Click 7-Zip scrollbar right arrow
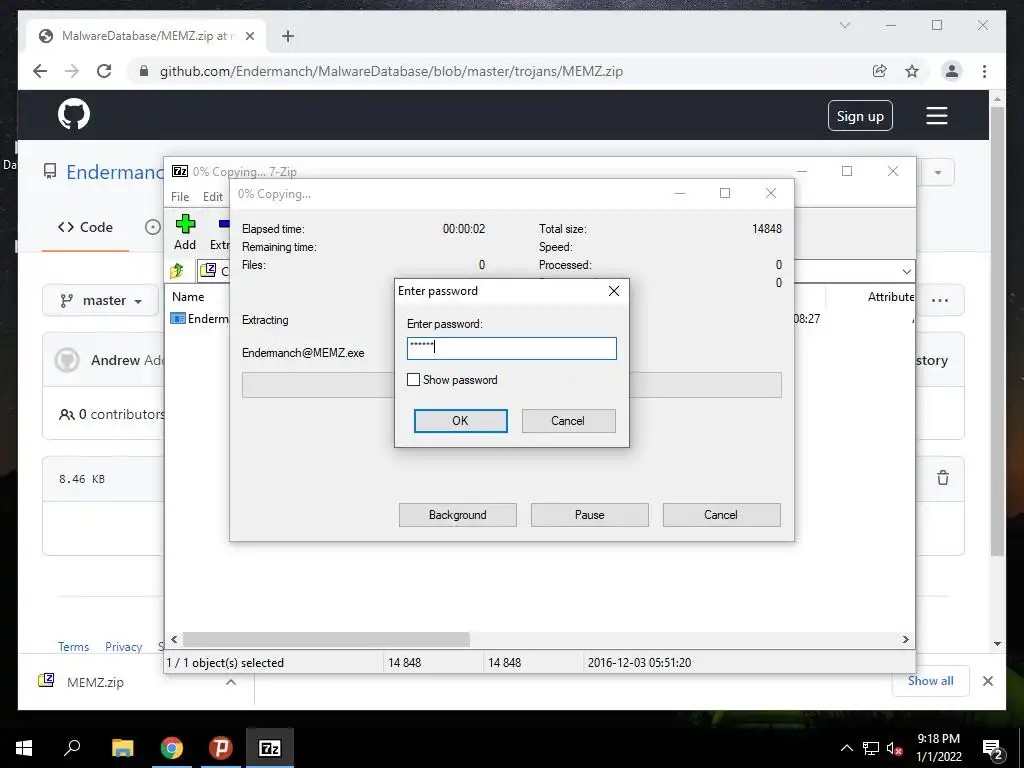Viewport: 1024px width, 768px height. point(906,639)
